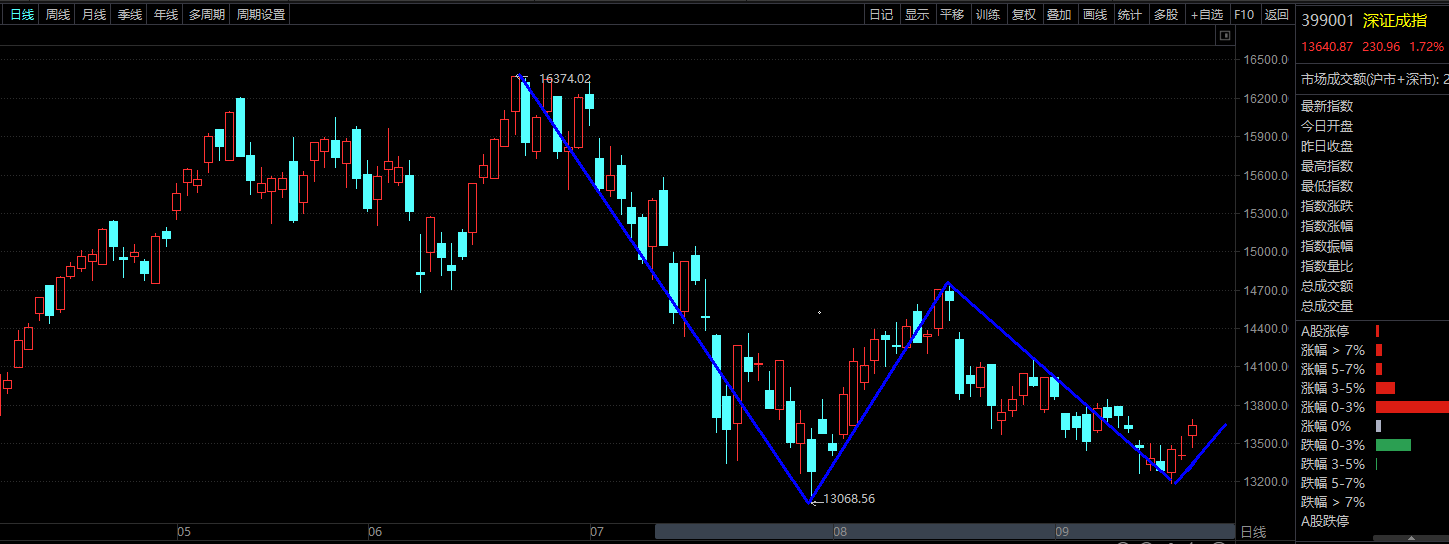Click the percent change 1.72%
The image size is (1449, 544).
click(1426, 47)
